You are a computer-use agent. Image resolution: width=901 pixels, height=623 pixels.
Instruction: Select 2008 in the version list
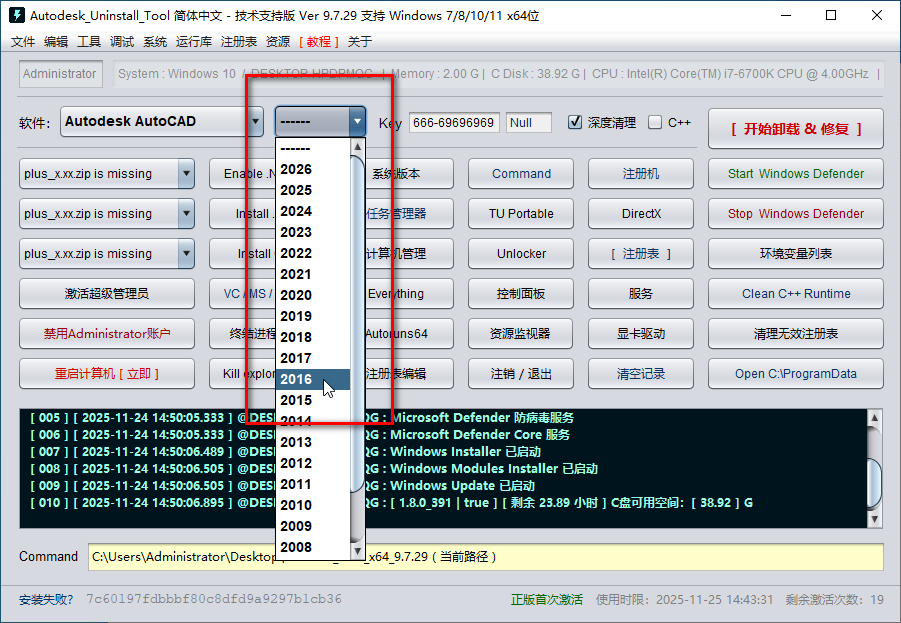click(x=313, y=547)
